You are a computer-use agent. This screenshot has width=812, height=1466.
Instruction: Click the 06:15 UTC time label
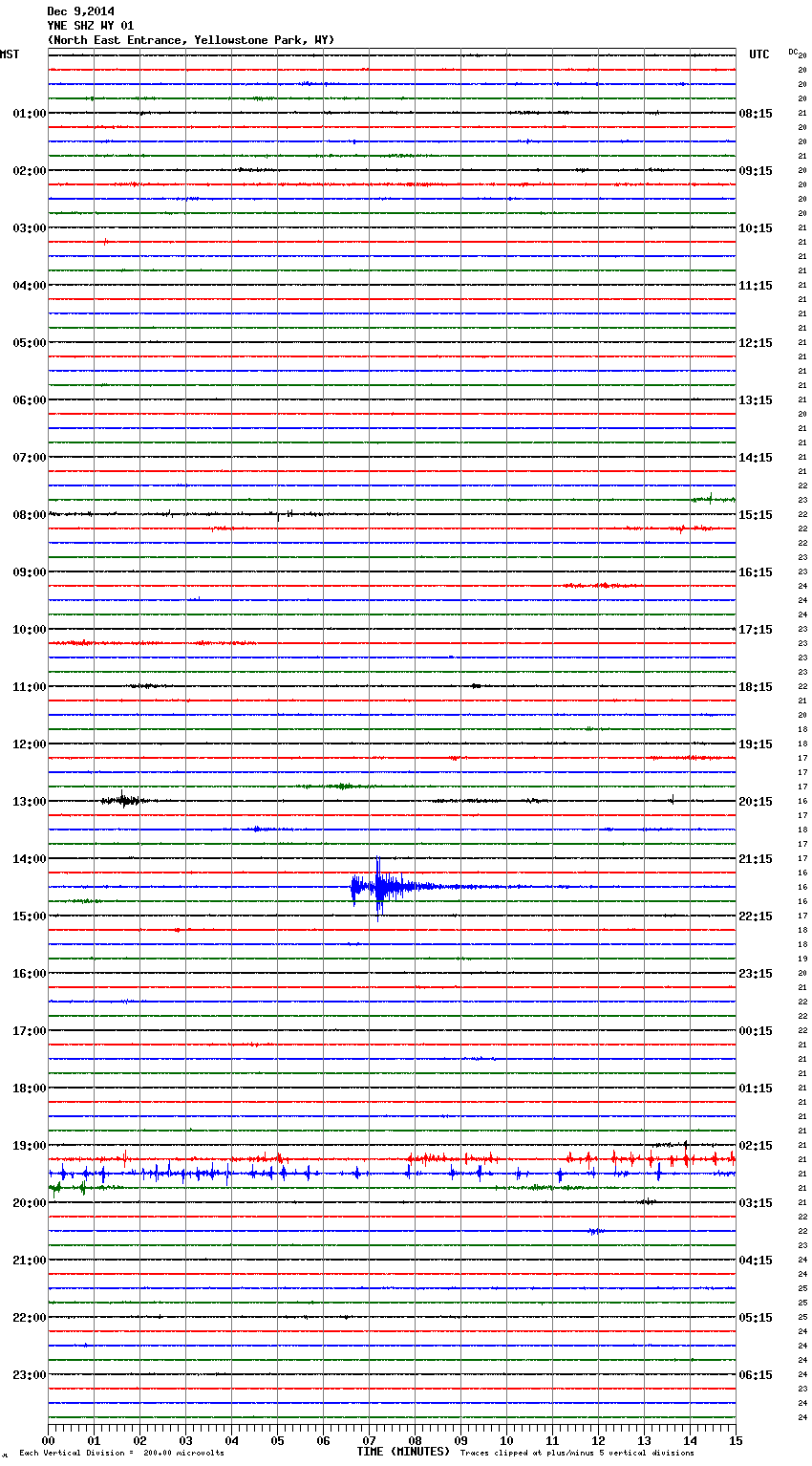point(756,1375)
